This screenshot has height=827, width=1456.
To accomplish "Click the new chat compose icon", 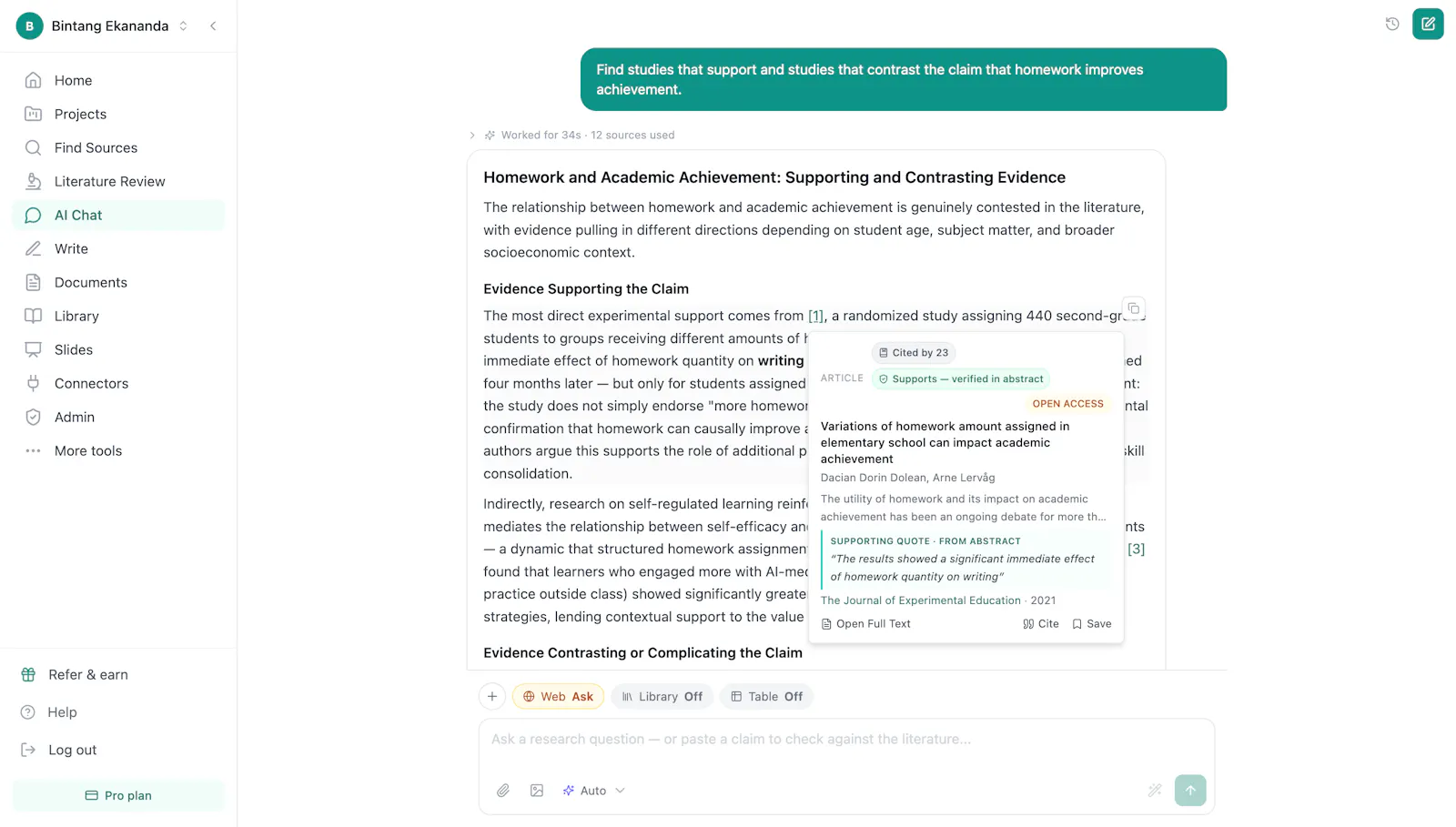I will tap(1428, 25).
